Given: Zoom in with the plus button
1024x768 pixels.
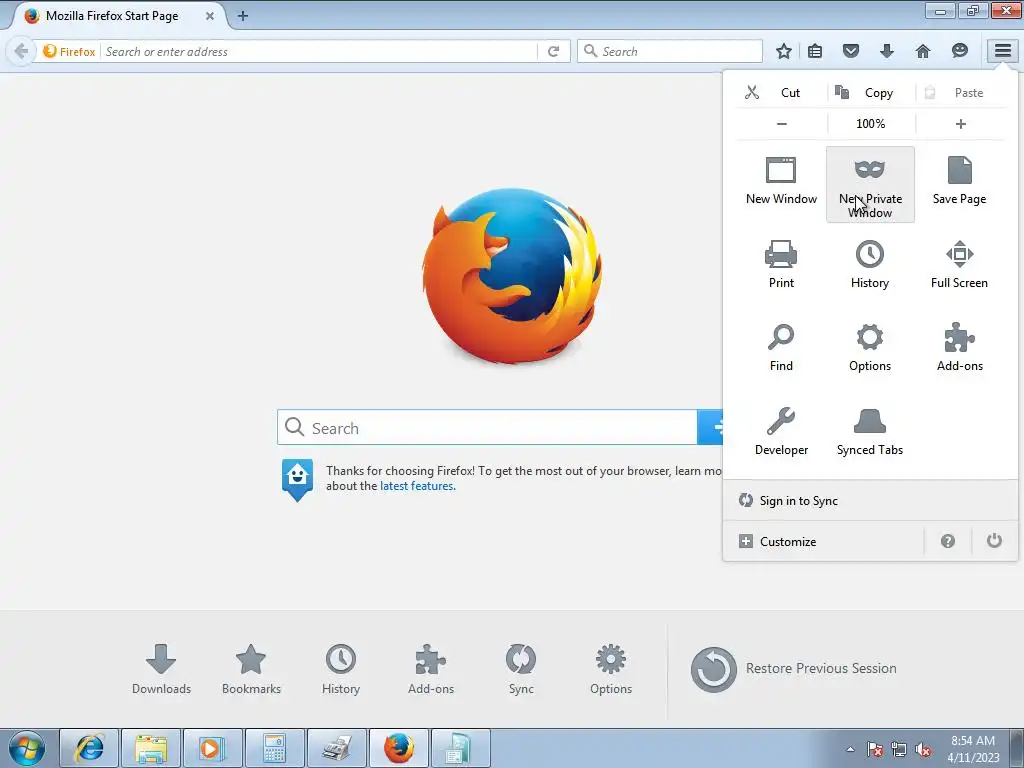Looking at the screenshot, I should click(x=960, y=123).
